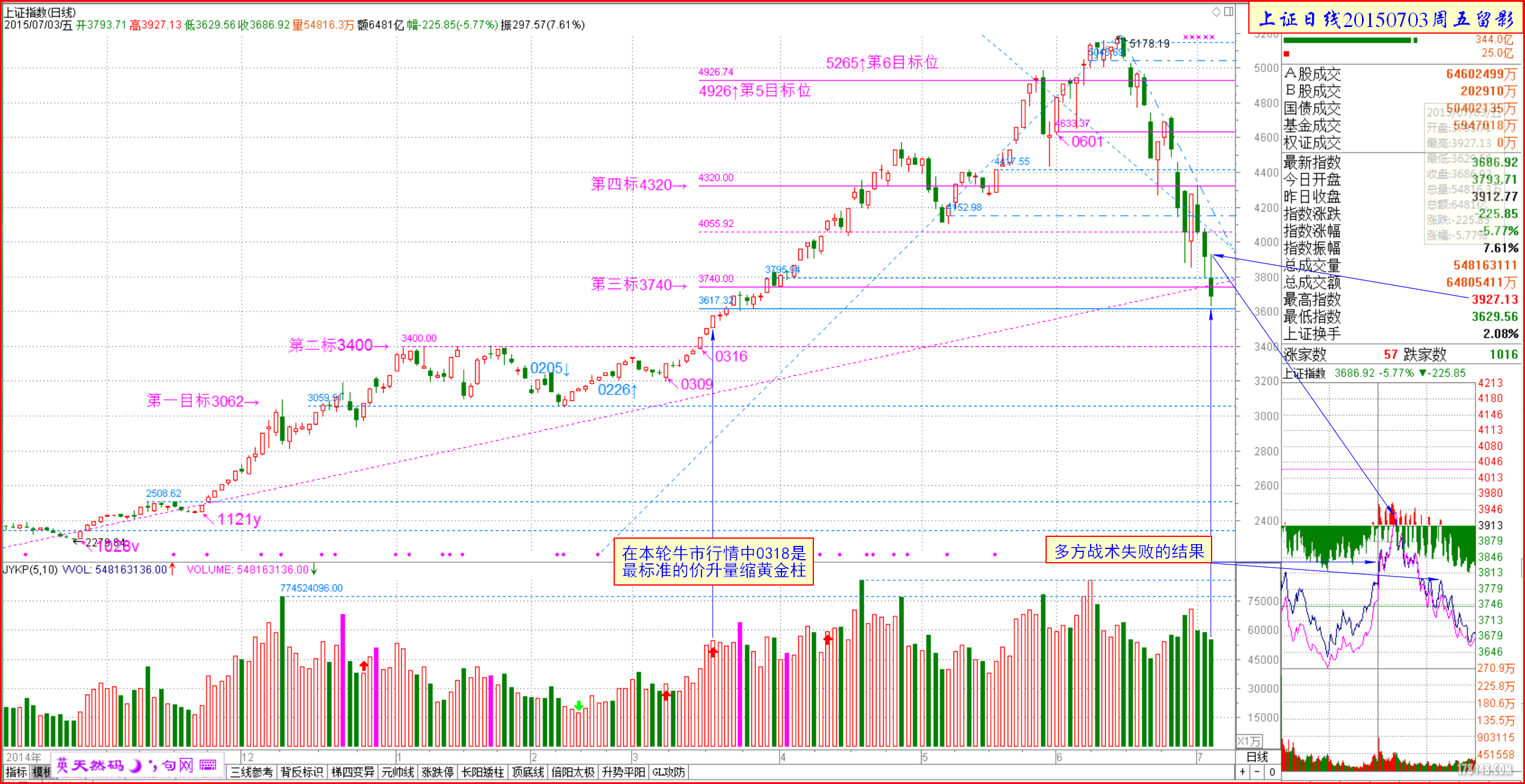1525x784 pixels.
Task: Click the IME punctuation toggle icon
Action: pyautogui.click(x=152, y=765)
